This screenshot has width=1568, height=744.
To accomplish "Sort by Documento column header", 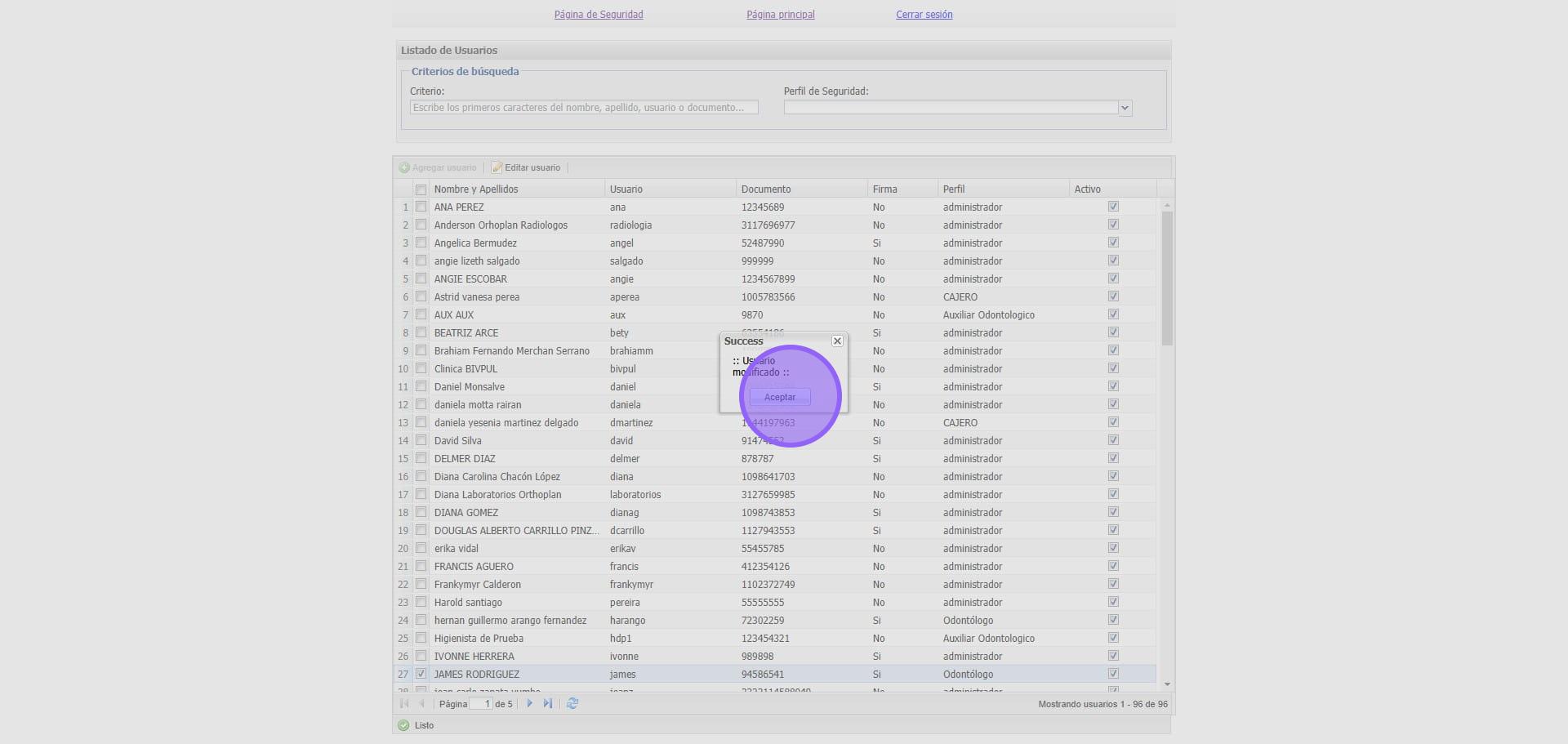I will (x=766, y=189).
